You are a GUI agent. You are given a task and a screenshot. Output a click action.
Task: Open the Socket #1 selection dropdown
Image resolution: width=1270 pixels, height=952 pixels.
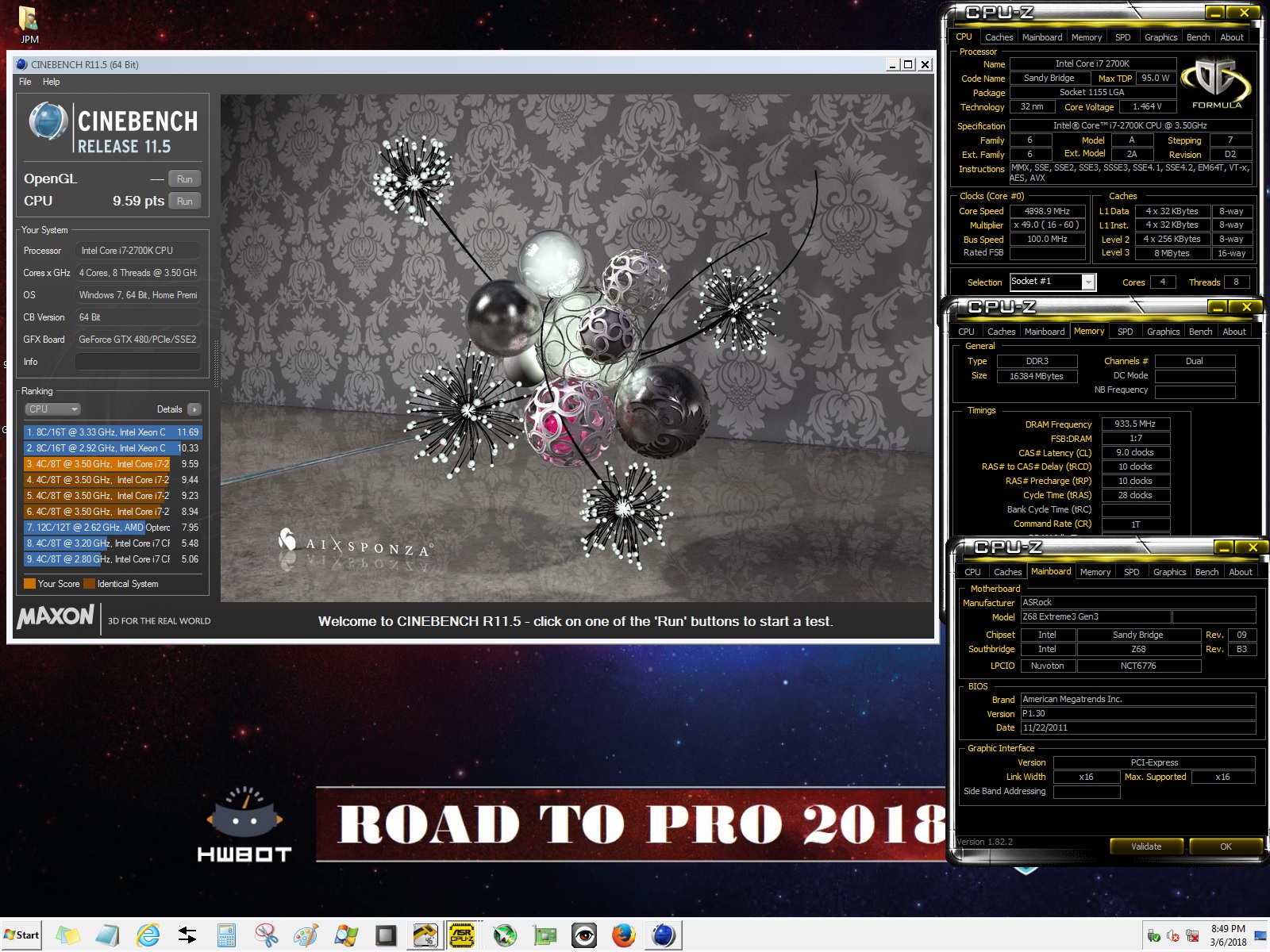tap(1053, 282)
